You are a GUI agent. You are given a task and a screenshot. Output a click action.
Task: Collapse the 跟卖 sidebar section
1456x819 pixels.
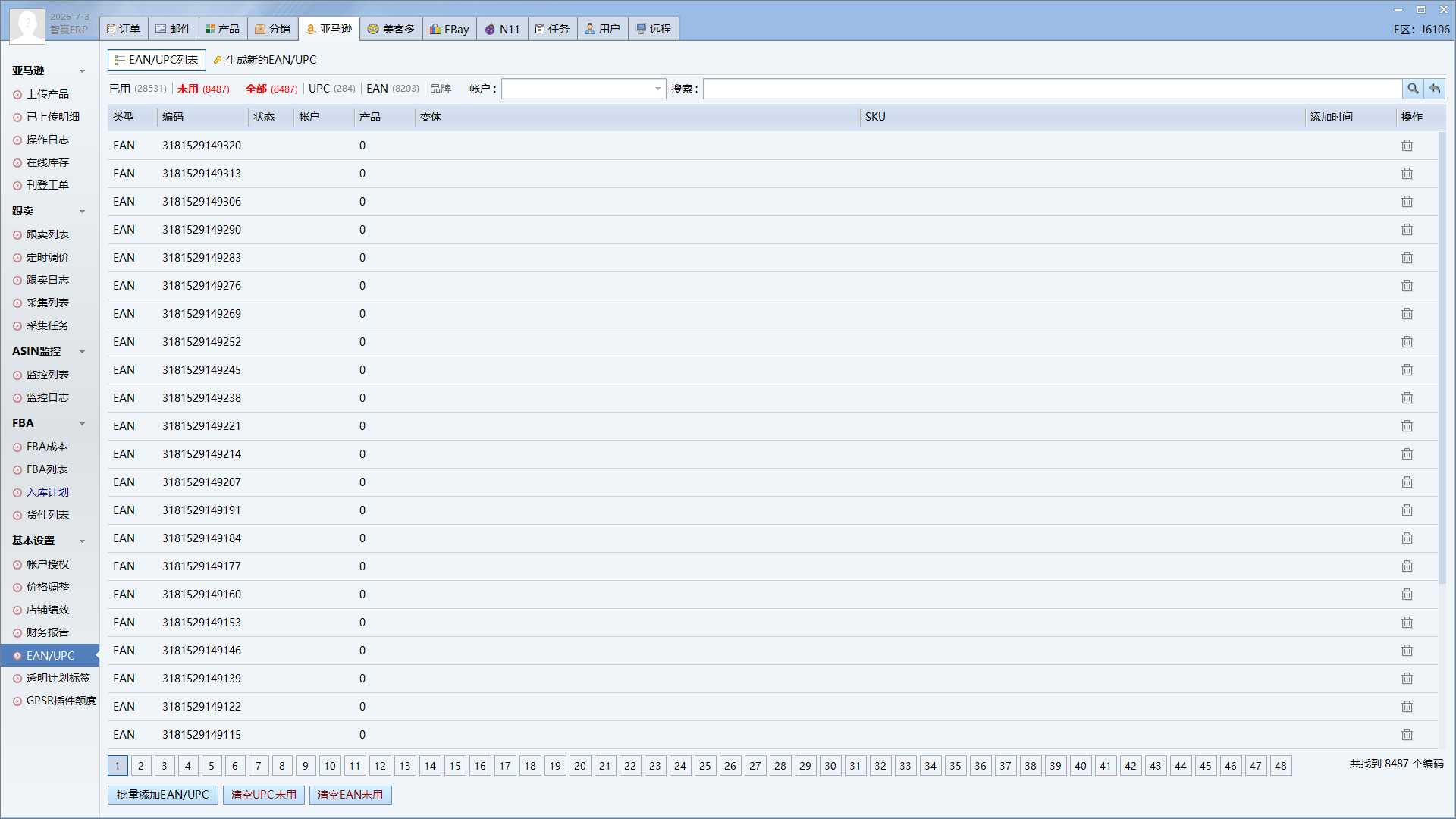point(83,212)
